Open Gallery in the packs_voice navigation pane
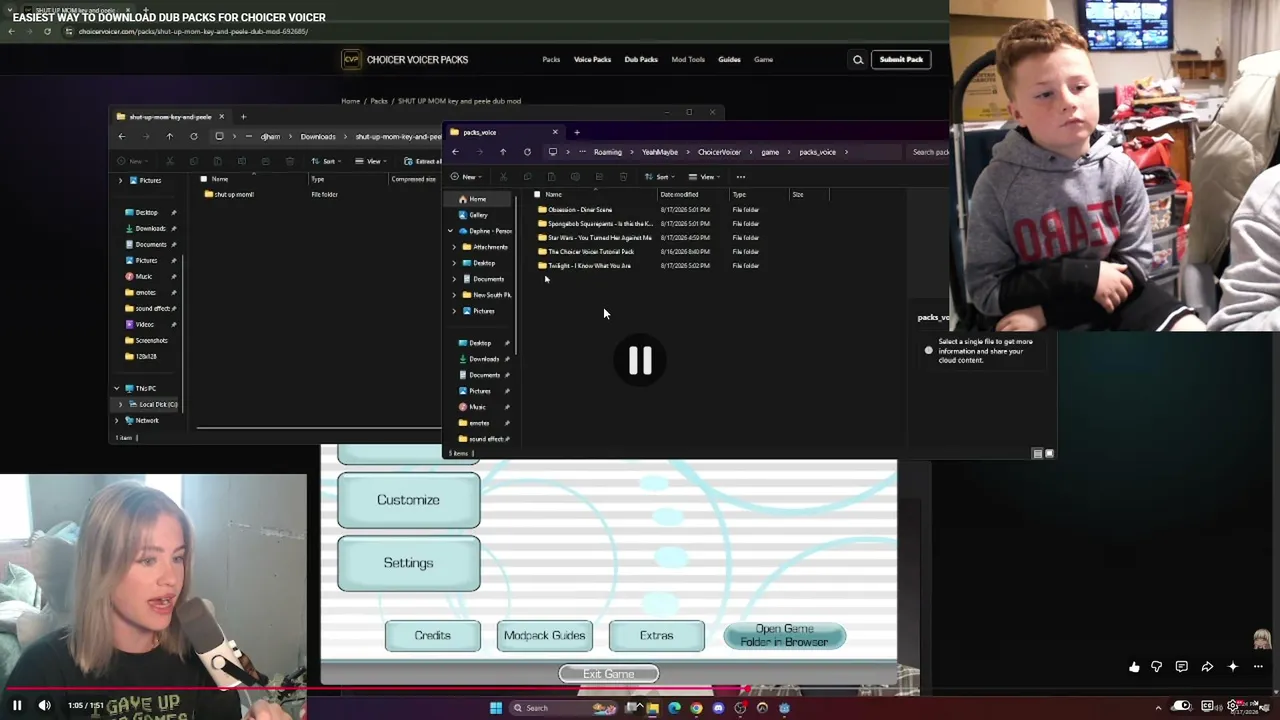The image size is (1280, 720). tap(478, 215)
